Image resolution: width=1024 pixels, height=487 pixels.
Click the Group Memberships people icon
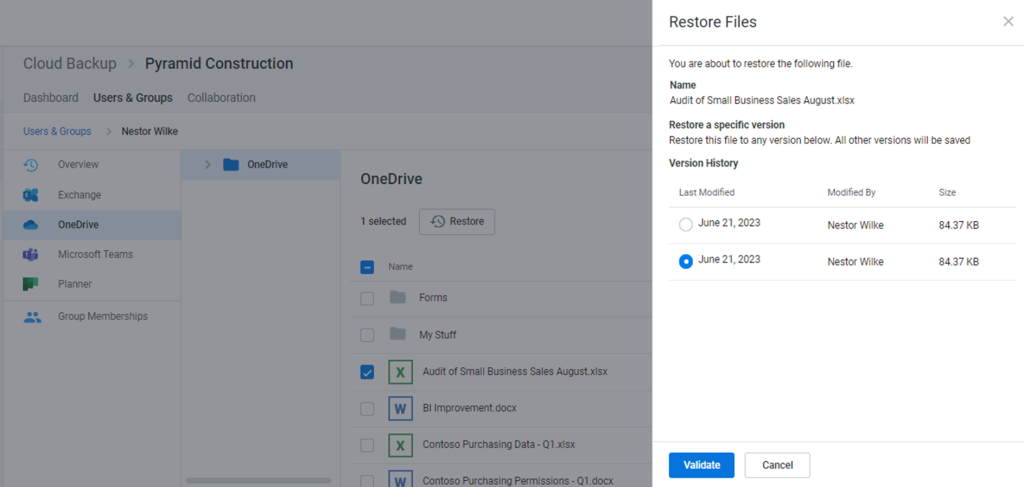tap(31, 317)
